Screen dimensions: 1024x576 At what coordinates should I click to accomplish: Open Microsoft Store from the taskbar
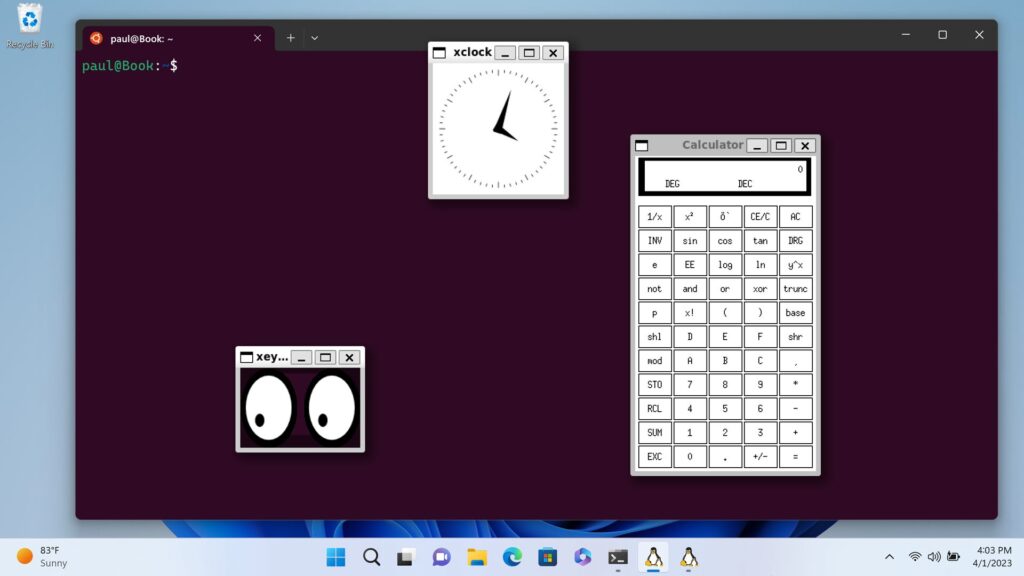tap(546, 557)
